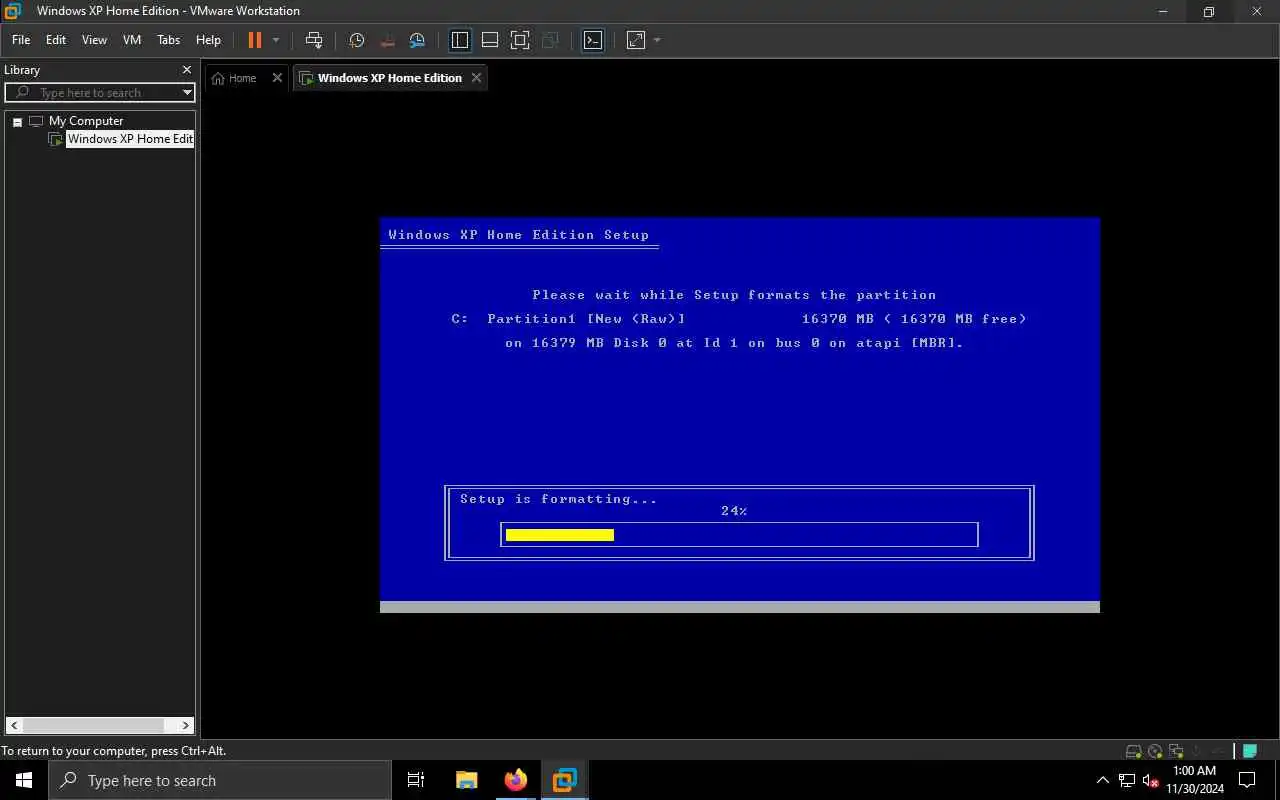Open the VM menu
1280x800 pixels.
[132, 40]
